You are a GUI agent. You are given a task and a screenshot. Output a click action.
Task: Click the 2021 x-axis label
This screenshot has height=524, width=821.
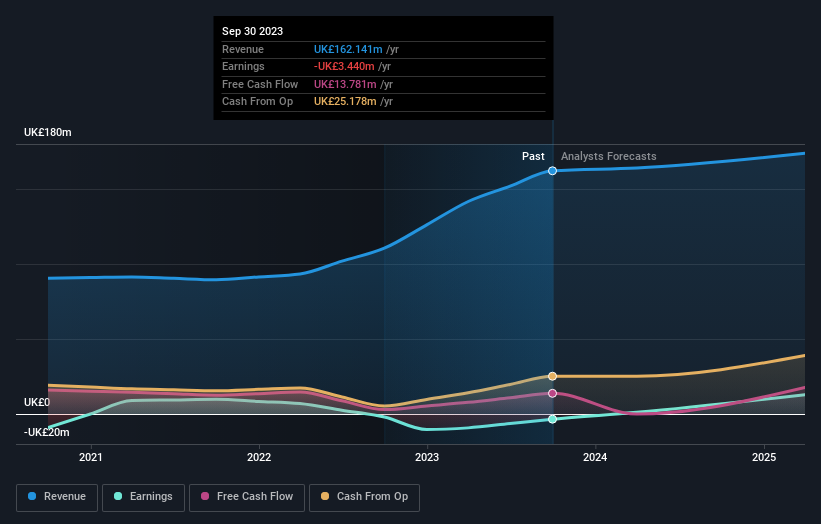pos(91,458)
